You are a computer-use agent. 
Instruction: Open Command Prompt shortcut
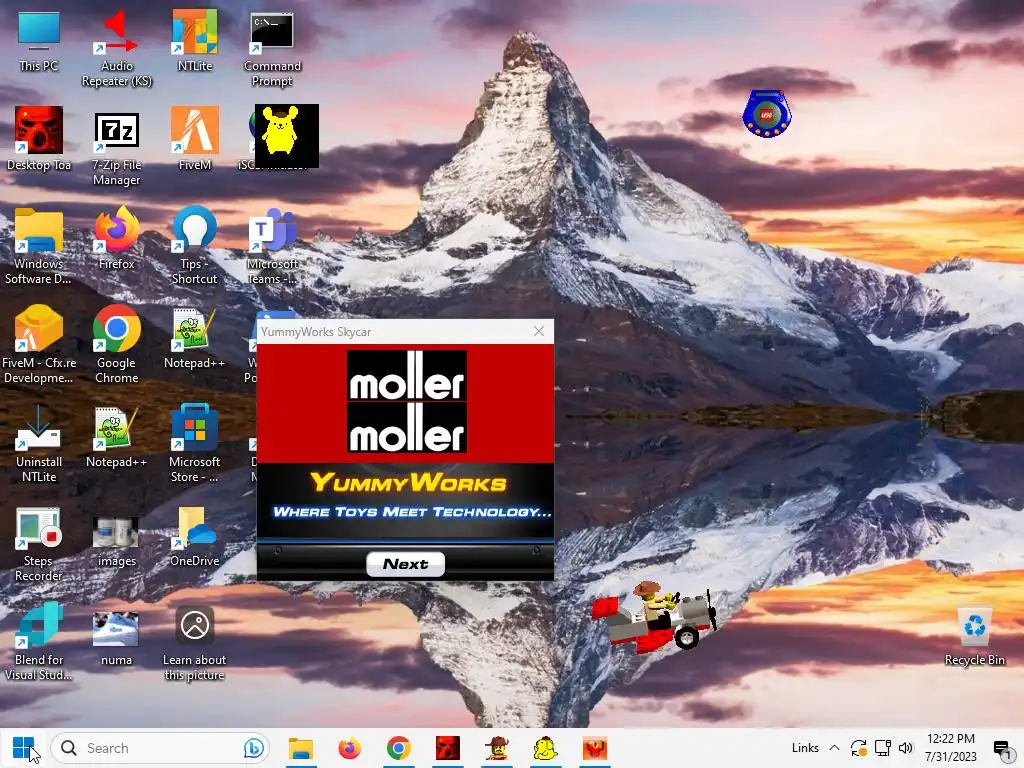tap(272, 48)
